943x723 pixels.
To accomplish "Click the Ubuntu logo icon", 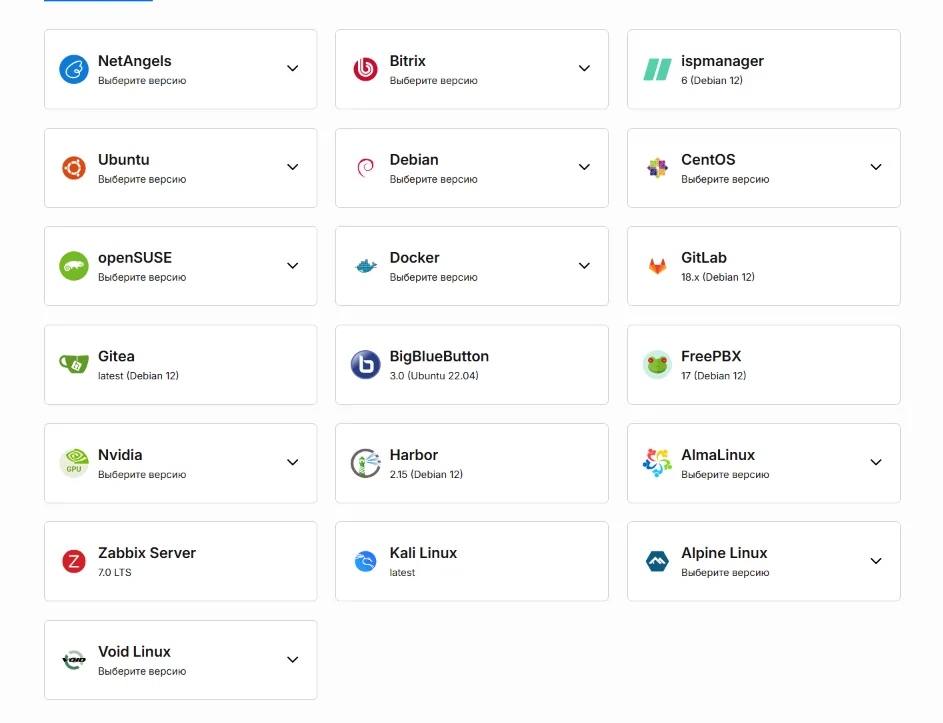I will point(74,168).
